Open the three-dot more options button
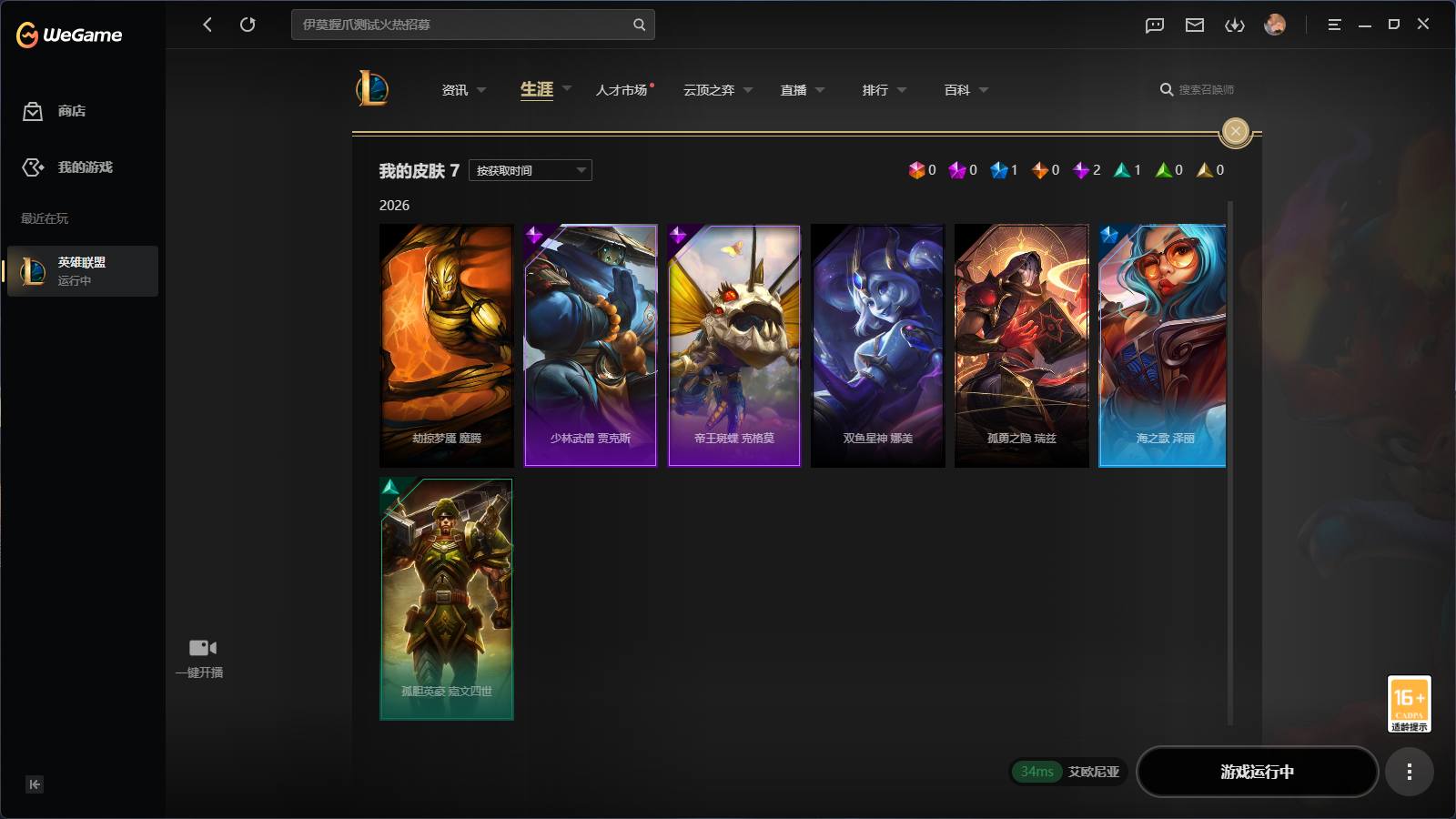1456x819 pixels. (1410, 772)
